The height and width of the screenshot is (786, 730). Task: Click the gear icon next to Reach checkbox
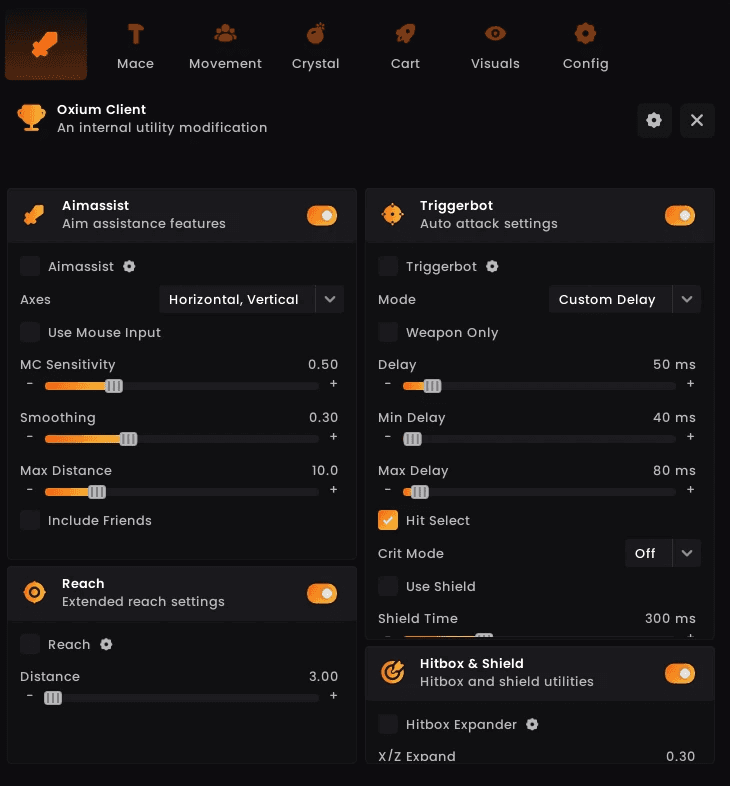(x=106, y=645)
